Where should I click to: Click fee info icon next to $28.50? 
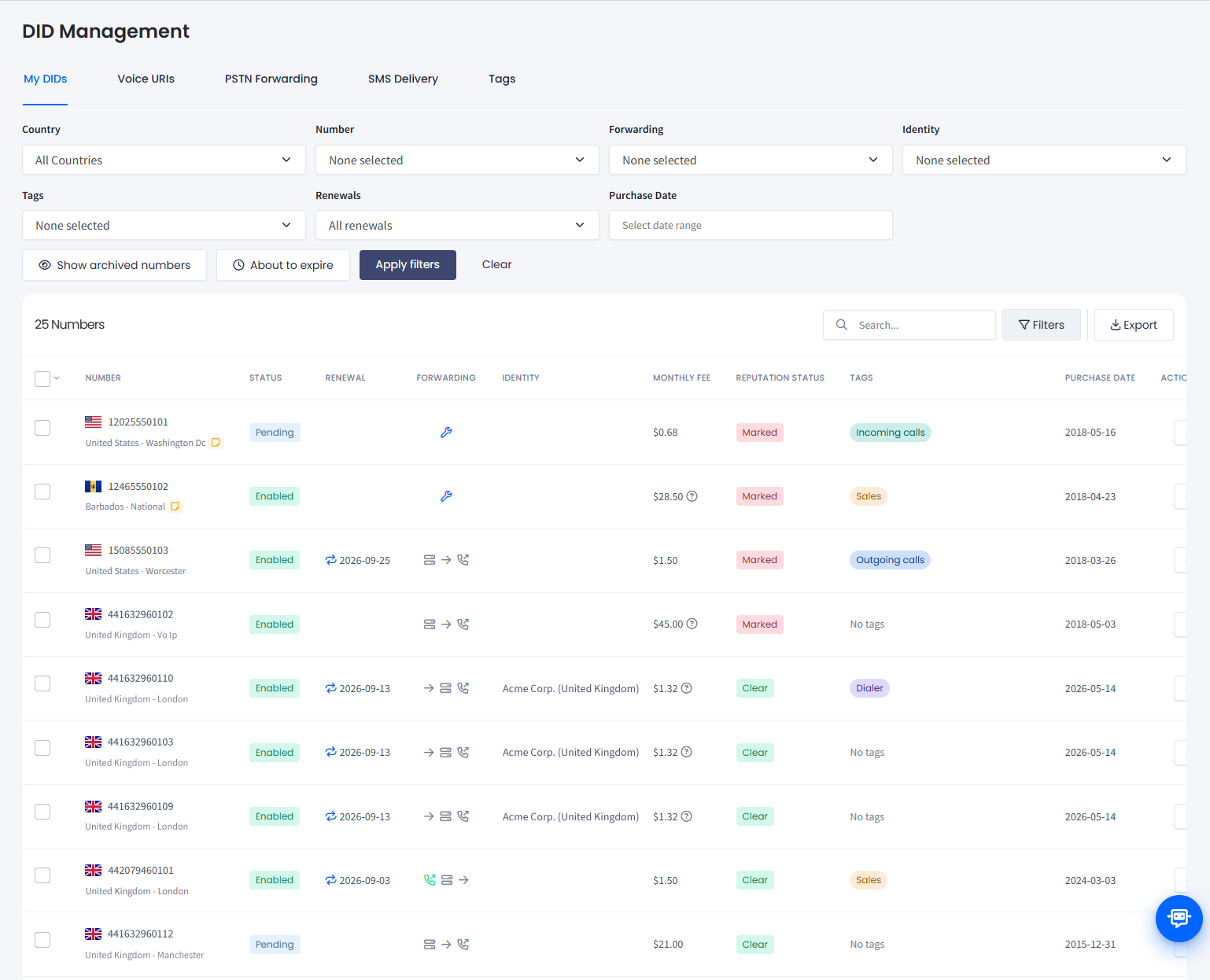pos(692,496)
